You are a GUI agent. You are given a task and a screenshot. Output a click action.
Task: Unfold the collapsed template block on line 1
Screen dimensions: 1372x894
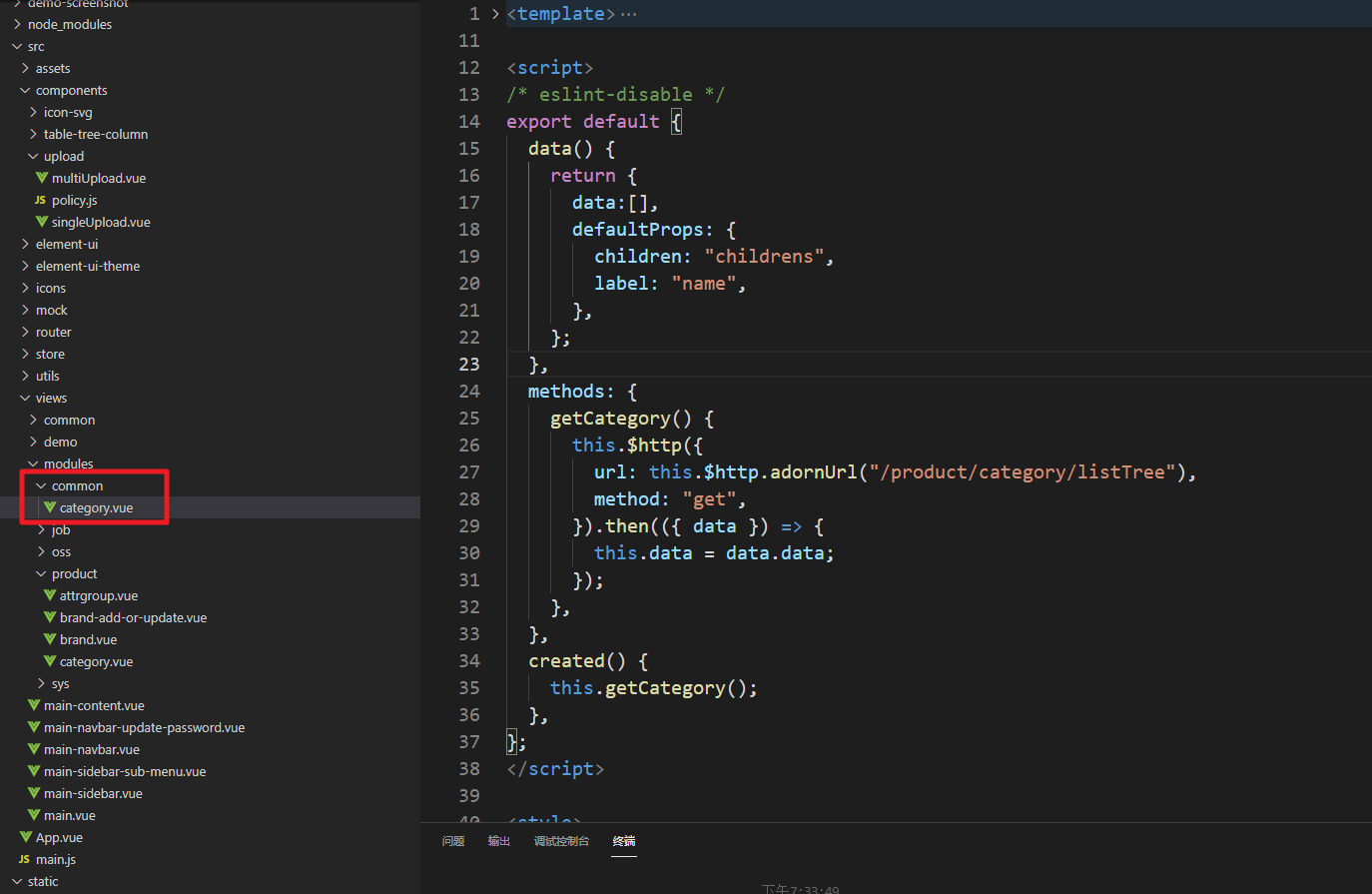tap(494, 14)
